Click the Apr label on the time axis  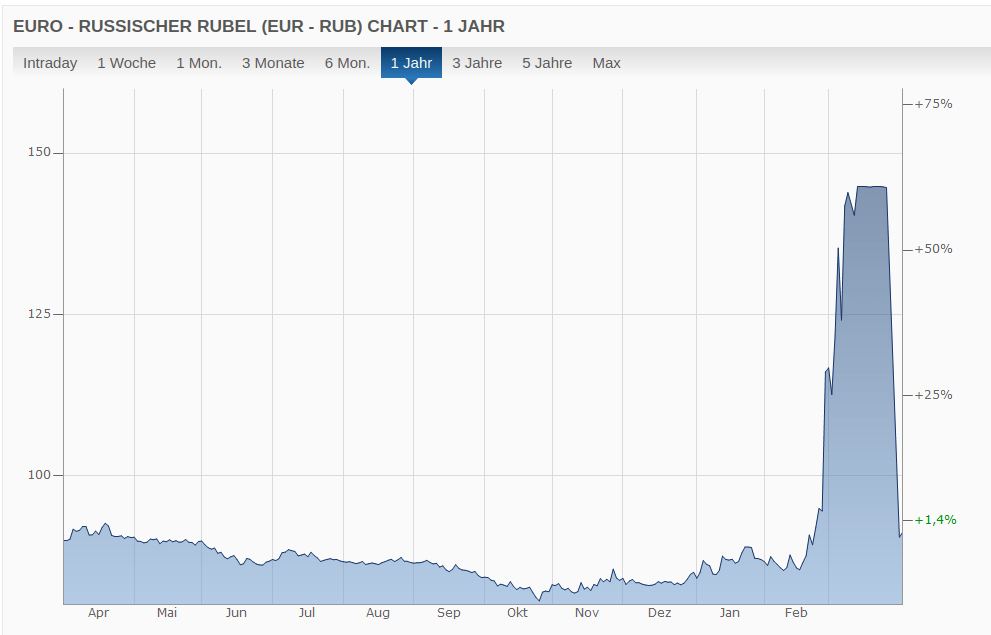(98, 613)
